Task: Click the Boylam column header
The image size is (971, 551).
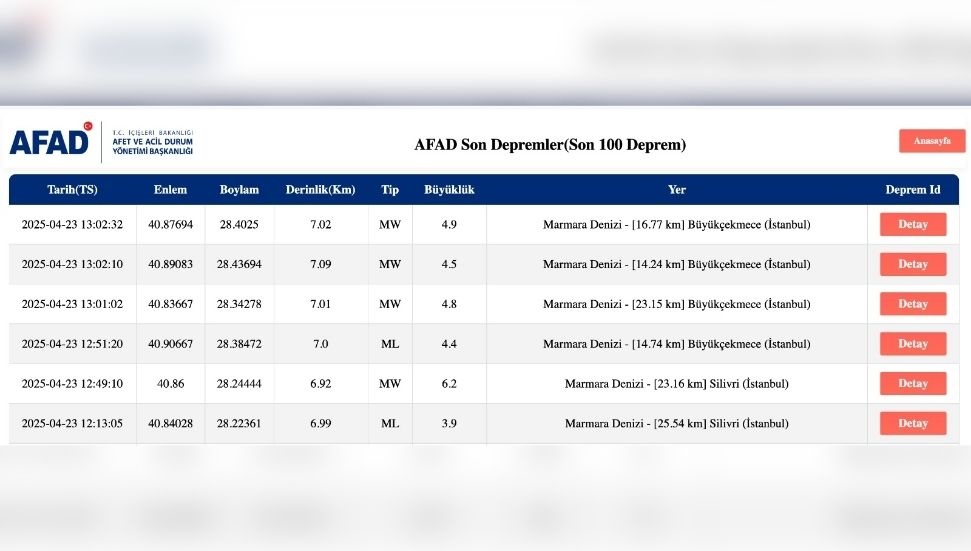Action: tap(239, 190)
